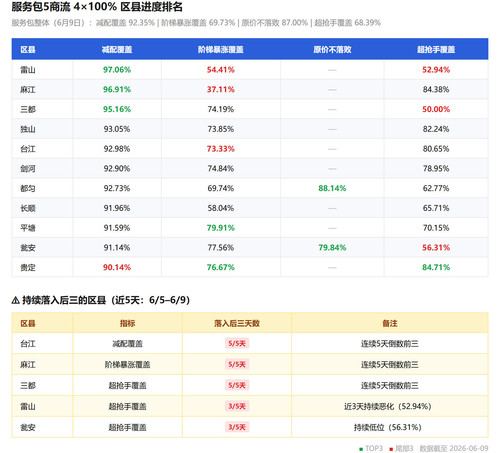
Task: Click the 备注 column header
Action: tap(390, 323)
